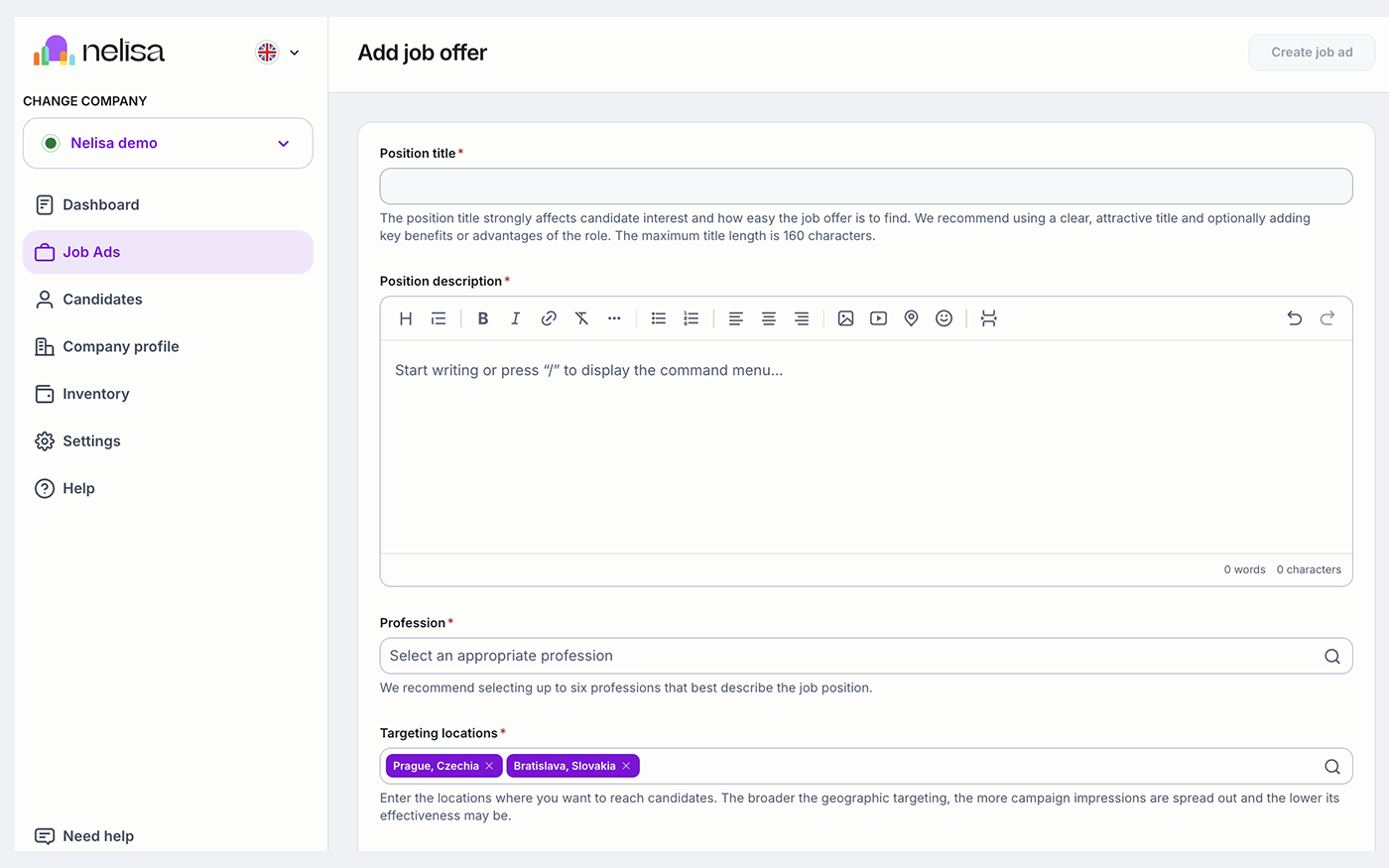Insert a map location pin
The image size is (1389, 868).
click(x=912, y=318)
